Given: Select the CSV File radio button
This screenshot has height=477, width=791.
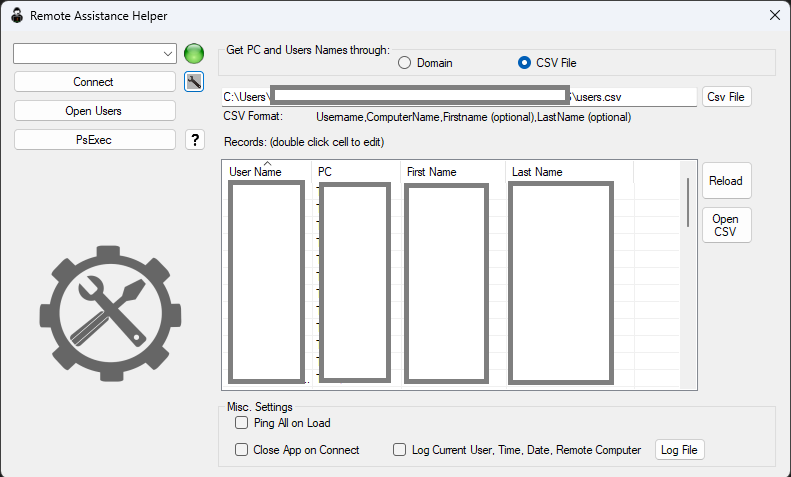Looking at the screenshot, I should point(524,63).
